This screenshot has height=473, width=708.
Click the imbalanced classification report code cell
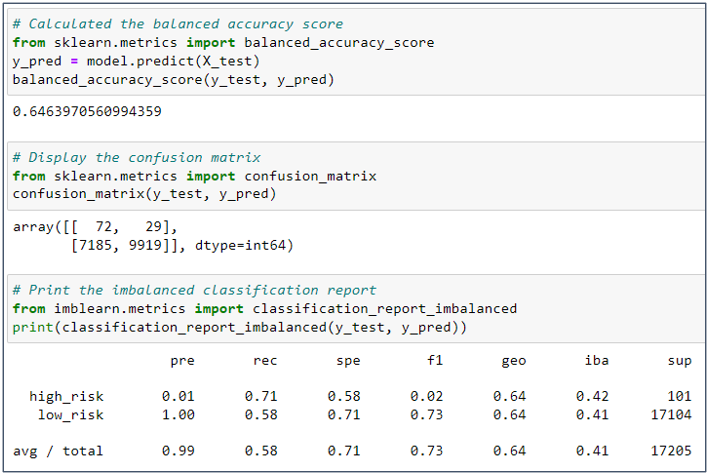click(x=357, y=308)
